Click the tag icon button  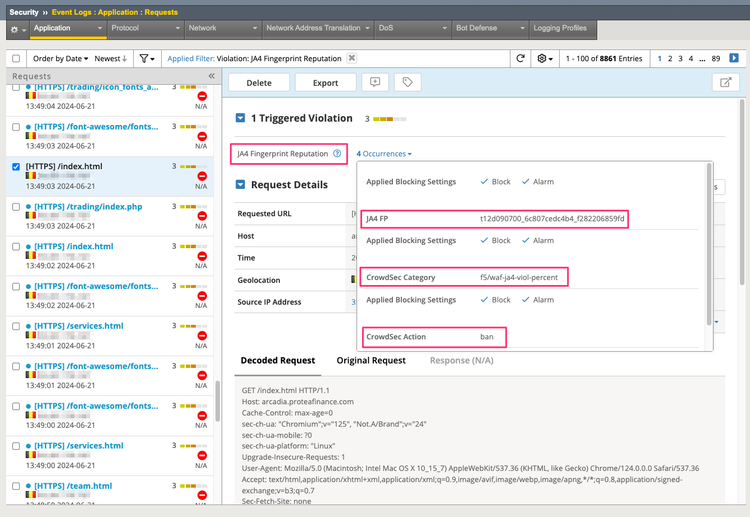(x=407, y=83)
